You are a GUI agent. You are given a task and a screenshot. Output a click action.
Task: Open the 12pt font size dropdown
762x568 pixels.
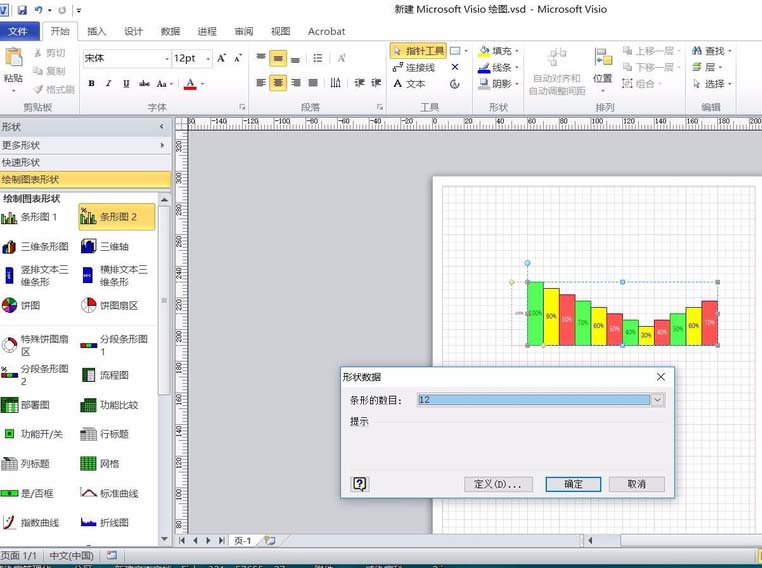pos(208,59)
